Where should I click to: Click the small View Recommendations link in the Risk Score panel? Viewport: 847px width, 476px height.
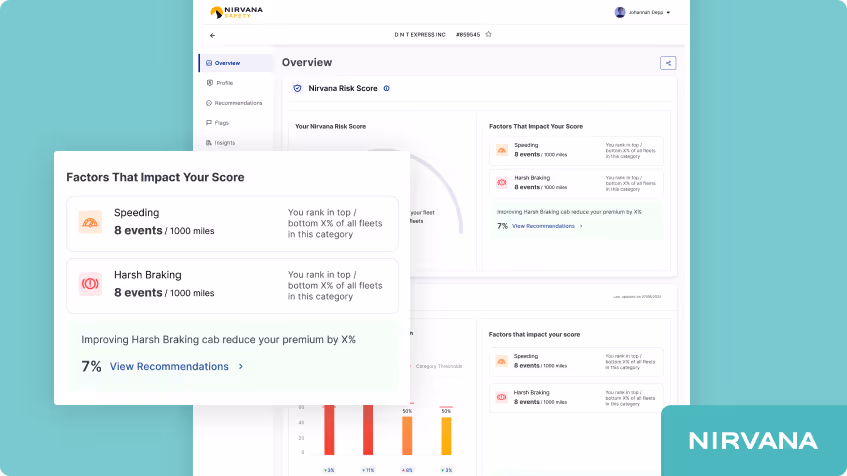[x=543, y=226]
